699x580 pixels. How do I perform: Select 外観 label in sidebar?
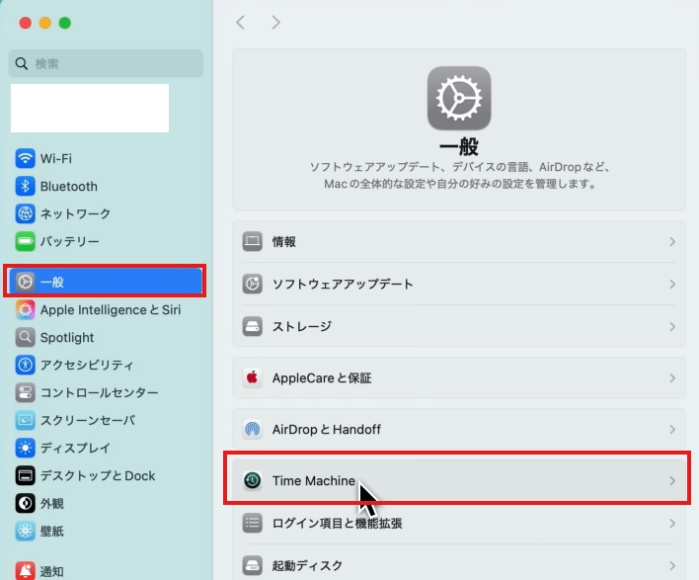pos(52,503)
